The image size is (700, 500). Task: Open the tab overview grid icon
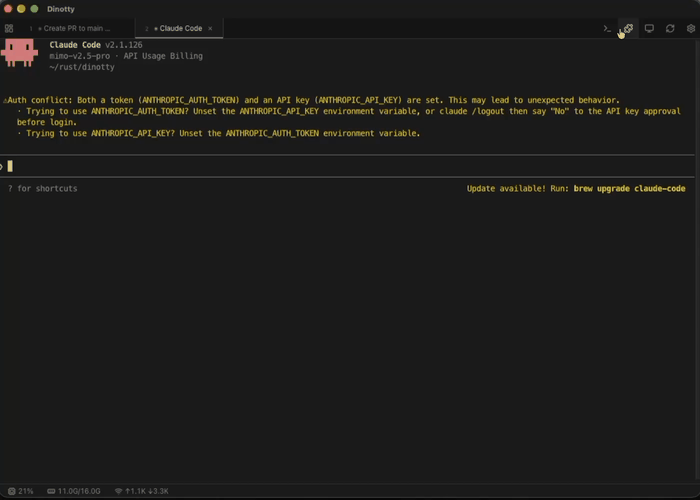pos(9,29)
